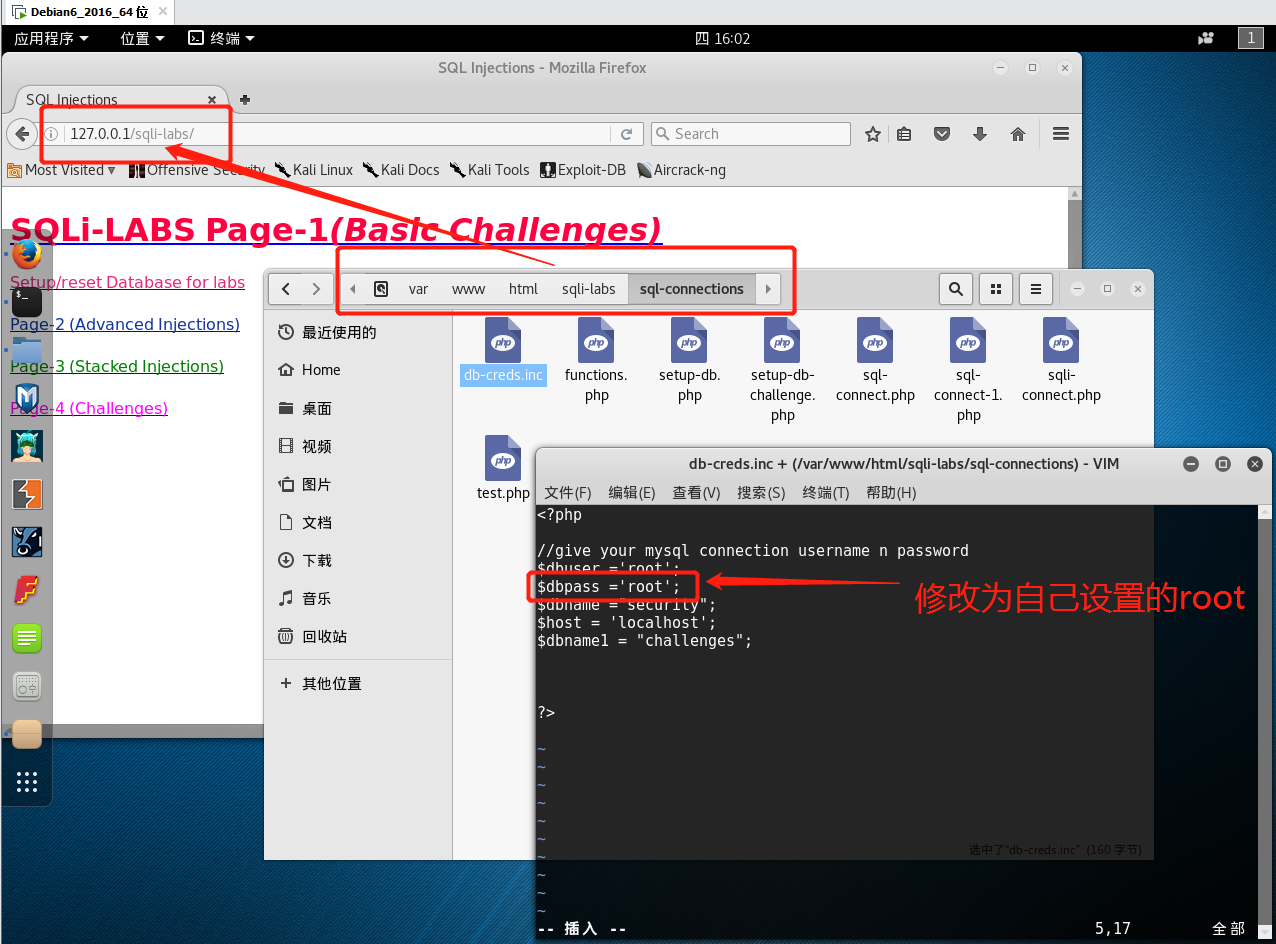The height and width of the screenshot is (944, 1276).
Task: Open the Pocket icon in Firefox toolbar
Action: tap(942, 134)
